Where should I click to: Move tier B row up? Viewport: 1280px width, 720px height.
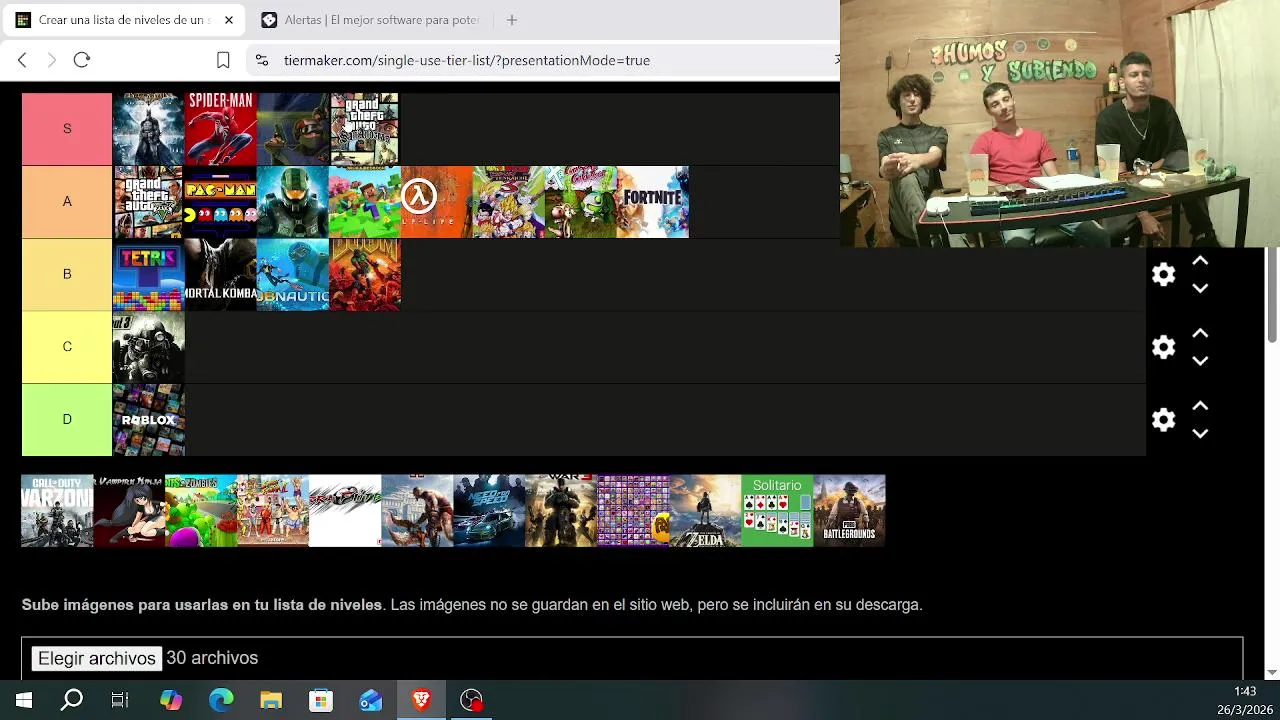tap(1200, 261)
